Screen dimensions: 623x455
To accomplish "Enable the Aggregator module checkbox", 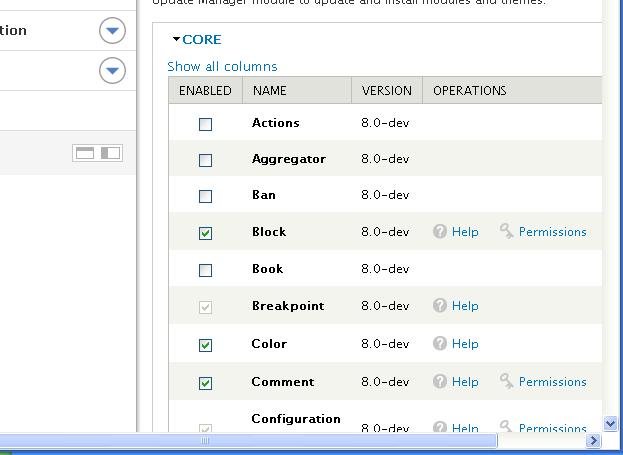I will tap(205, 160).
